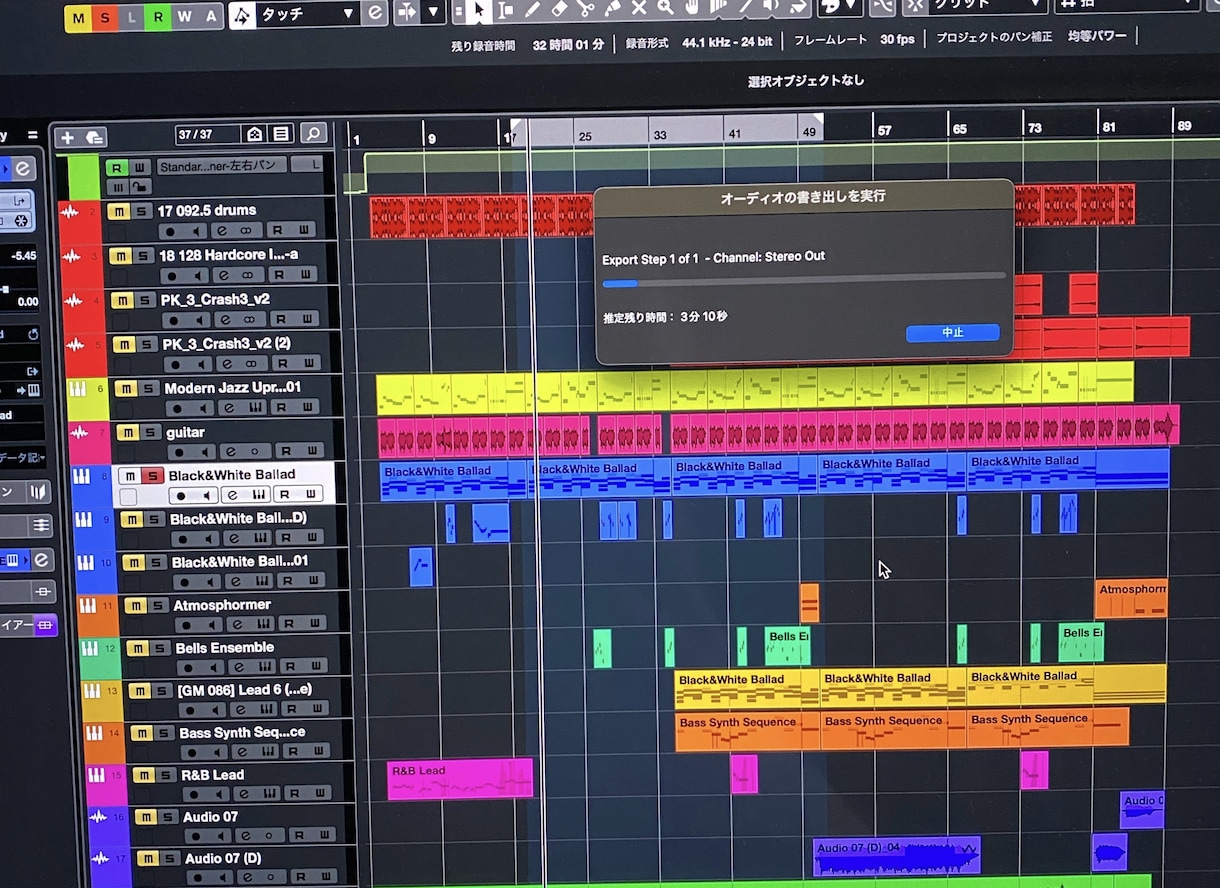Select the Mute X tool

[639, 9]
